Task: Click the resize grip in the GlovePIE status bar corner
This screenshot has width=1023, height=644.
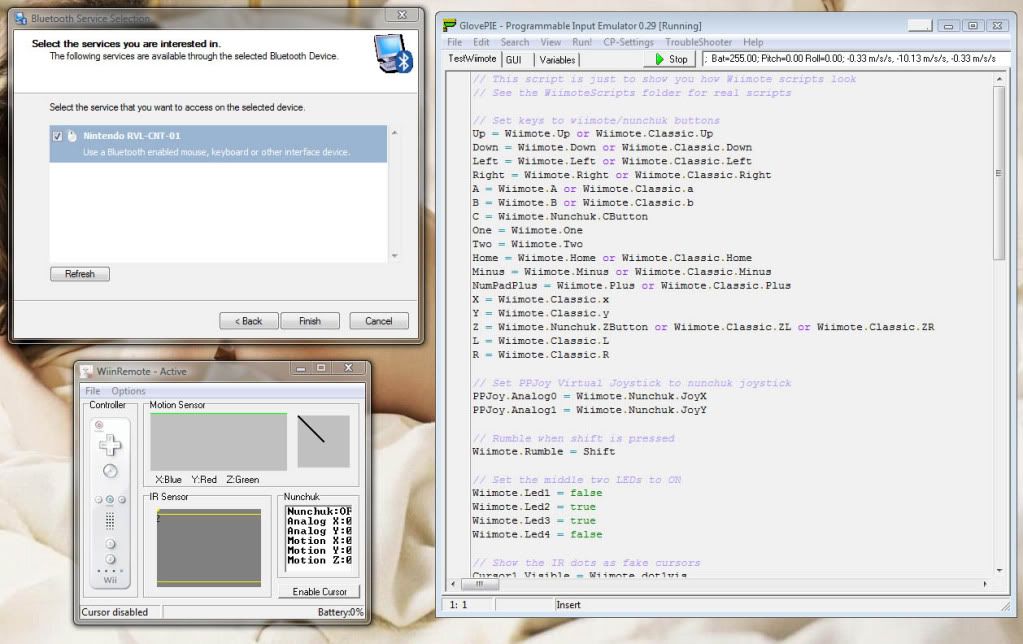Action: click(x=1005, y=606)
